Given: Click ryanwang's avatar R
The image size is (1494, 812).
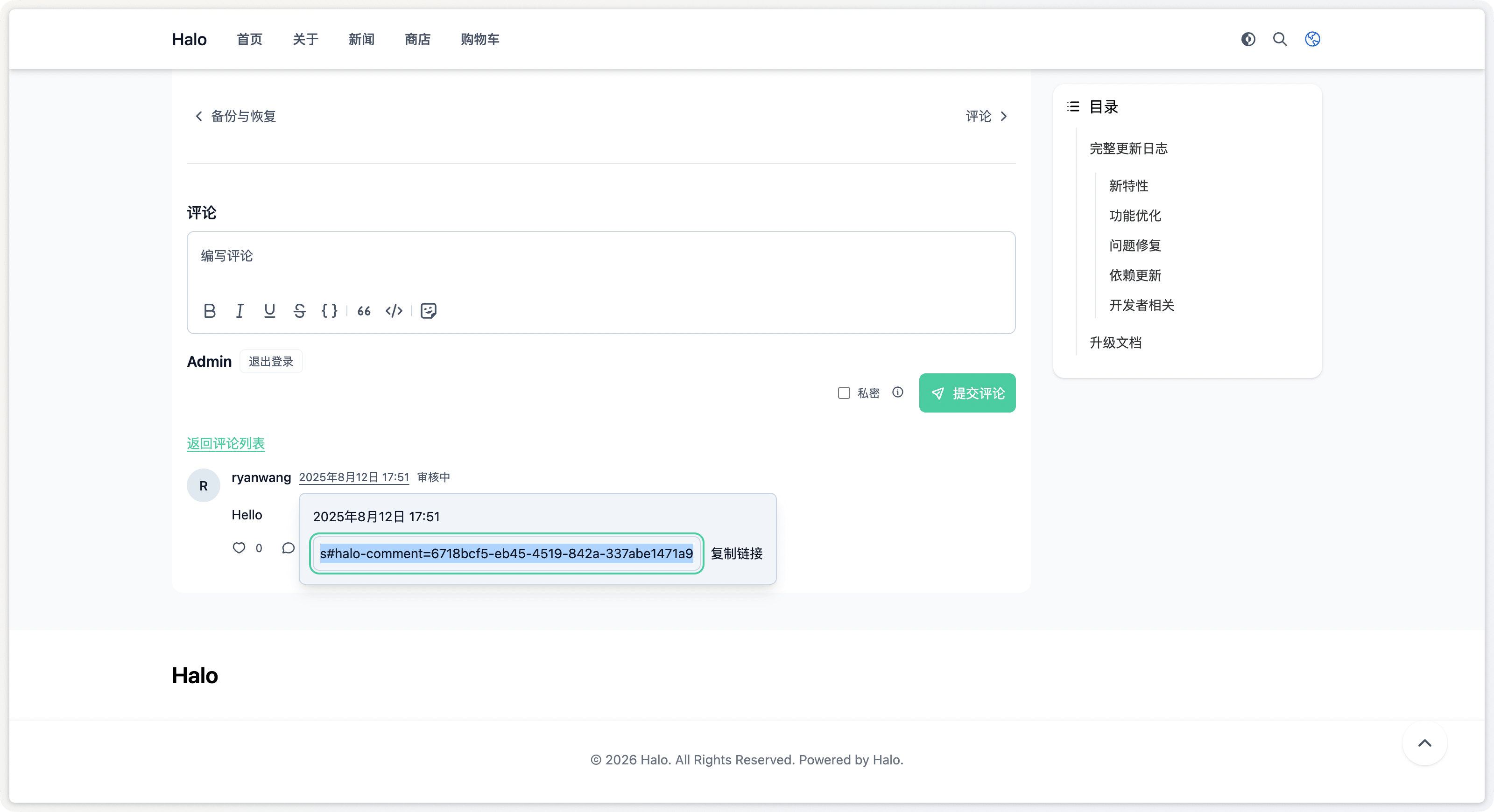Looking at the screenshot, I should 204,485.
